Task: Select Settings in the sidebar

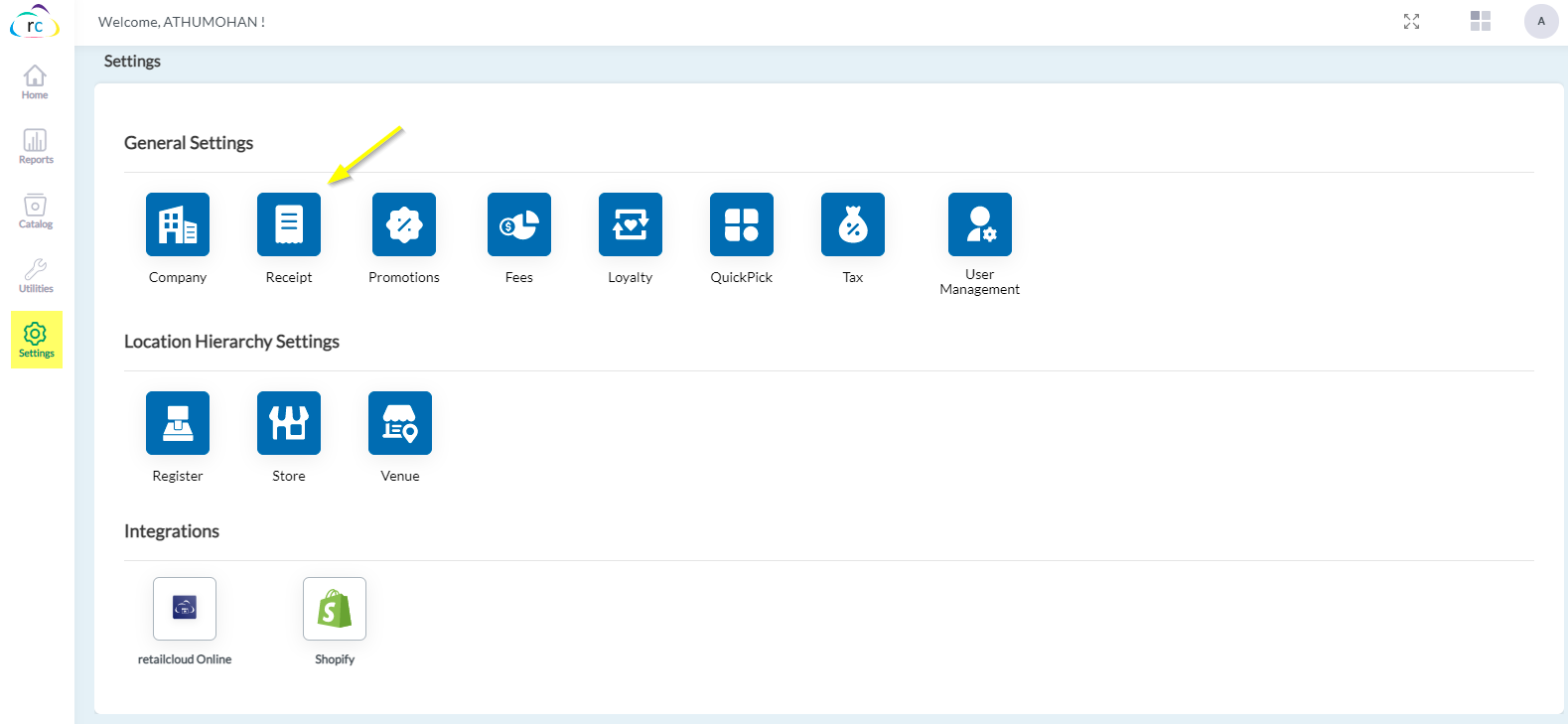Action: [x=37, y=340]
